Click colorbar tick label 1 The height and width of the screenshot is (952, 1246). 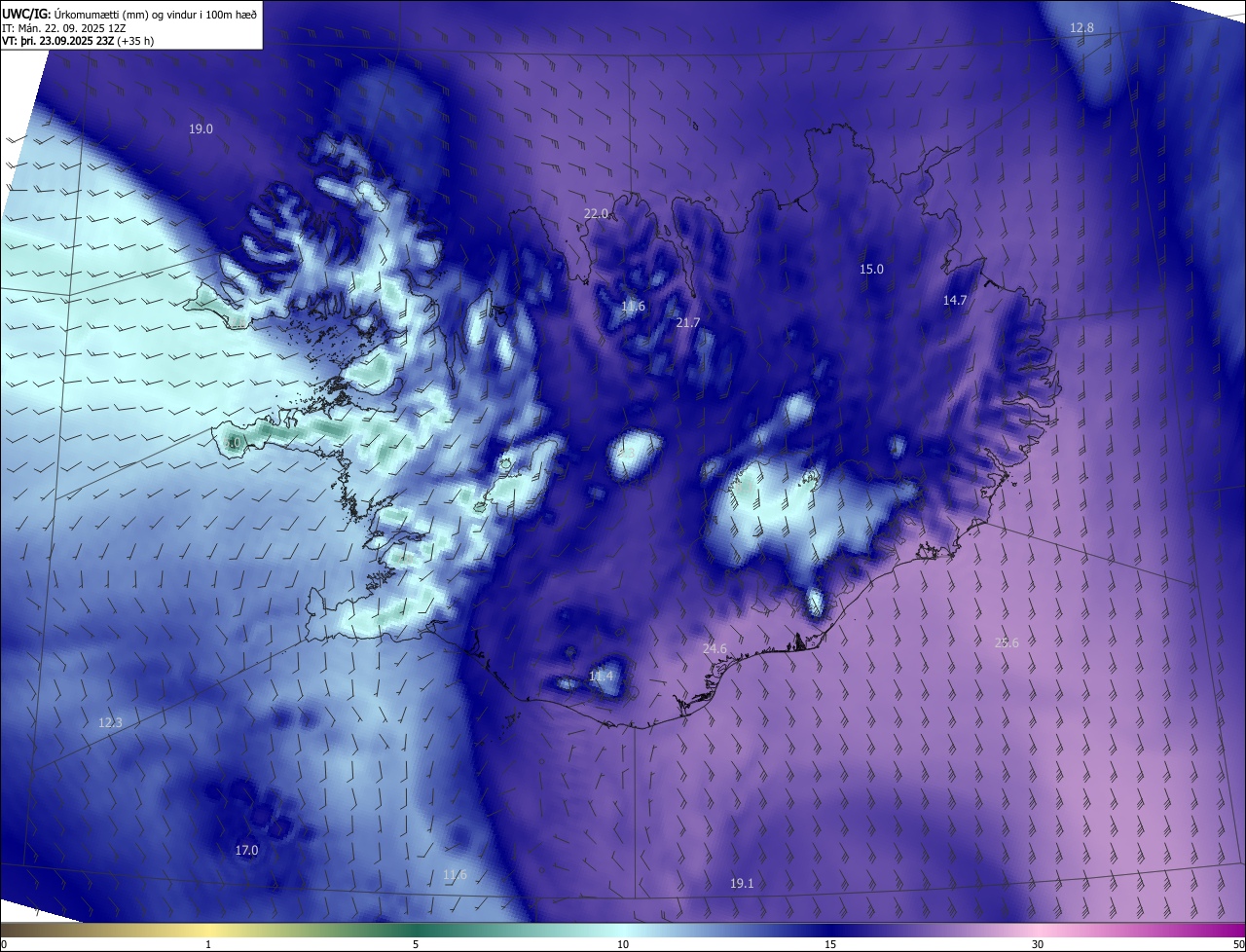[208, 944]
